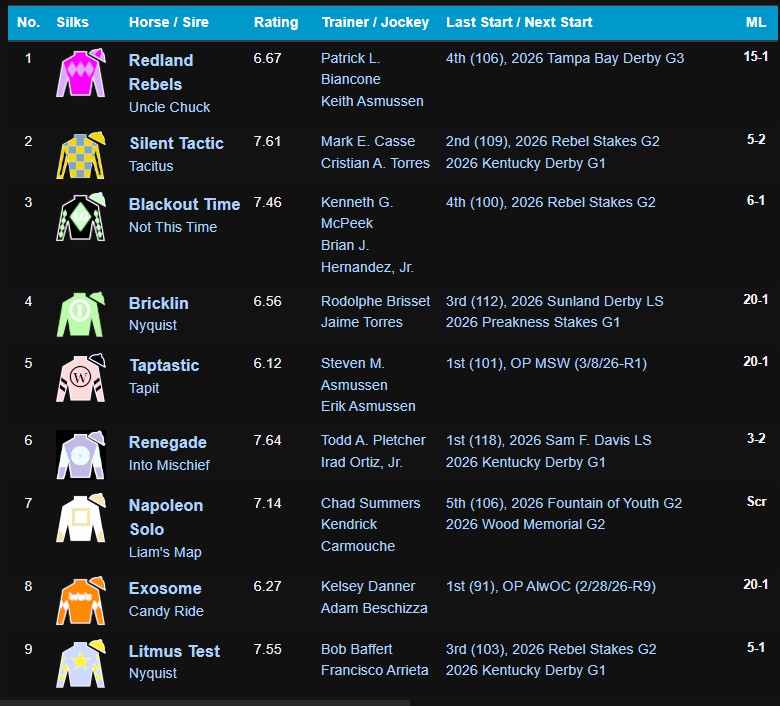Open the Renegade horse profile link
The height and width of the screenshot is (706, 780).
168,442
